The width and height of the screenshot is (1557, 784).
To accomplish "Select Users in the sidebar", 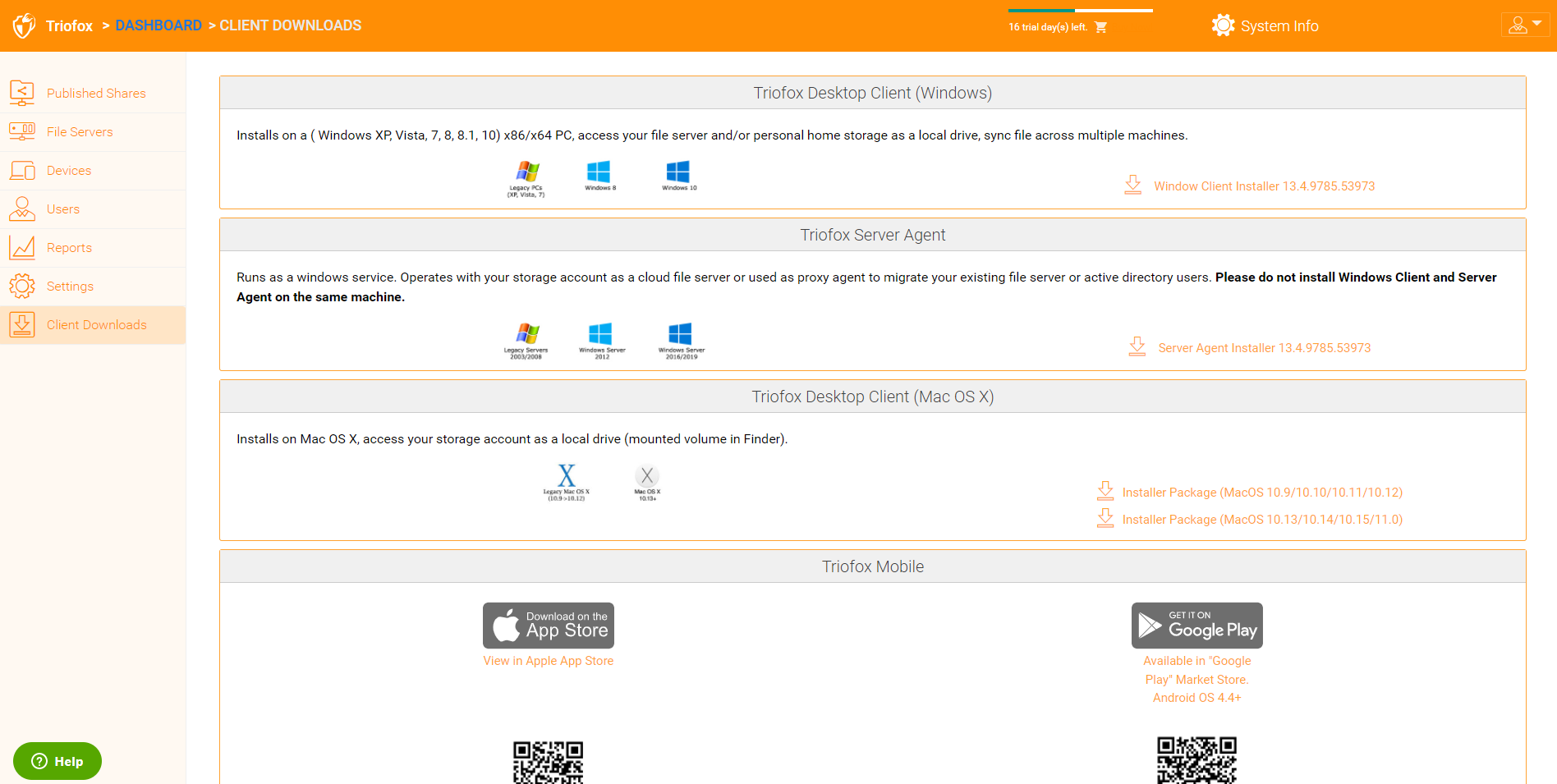I will coord(63,209).
